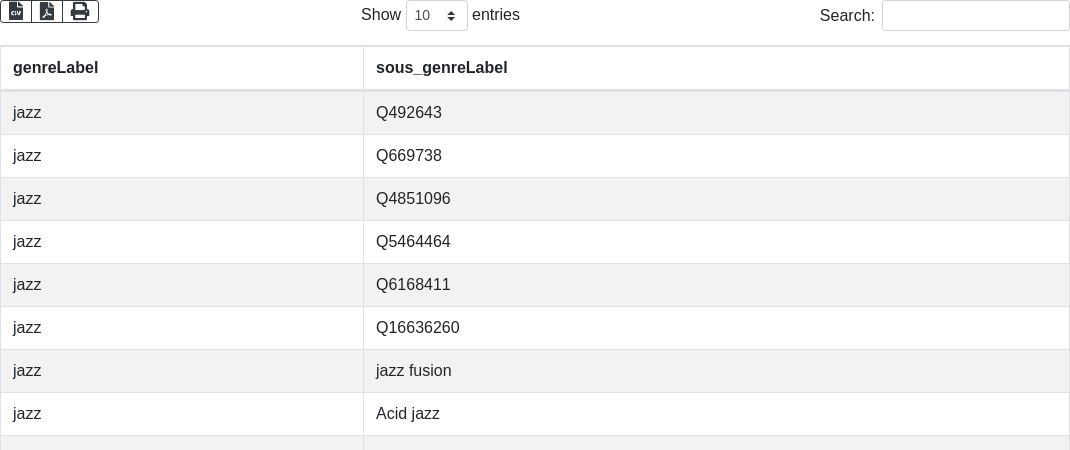Image resolution: width=1070 pixels, height=450 pixels.
Task: Select the jazz fusion cell
Action: (414, 371)
